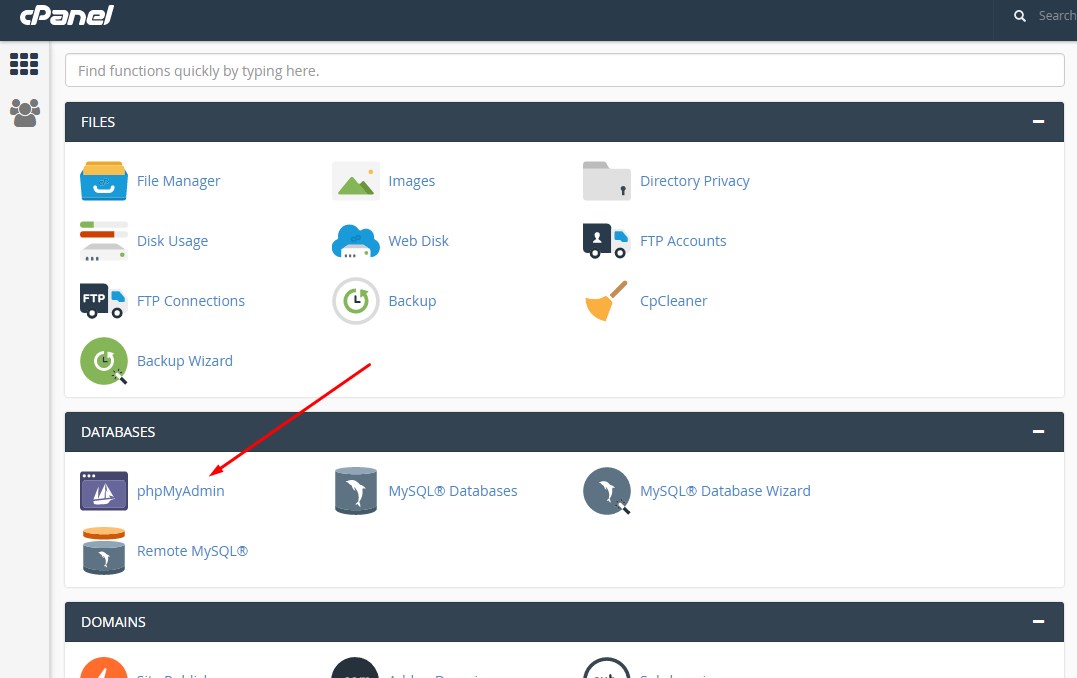Launch the MySQL Database Wizard link
Screen dimensions: 1077x678
725,490
